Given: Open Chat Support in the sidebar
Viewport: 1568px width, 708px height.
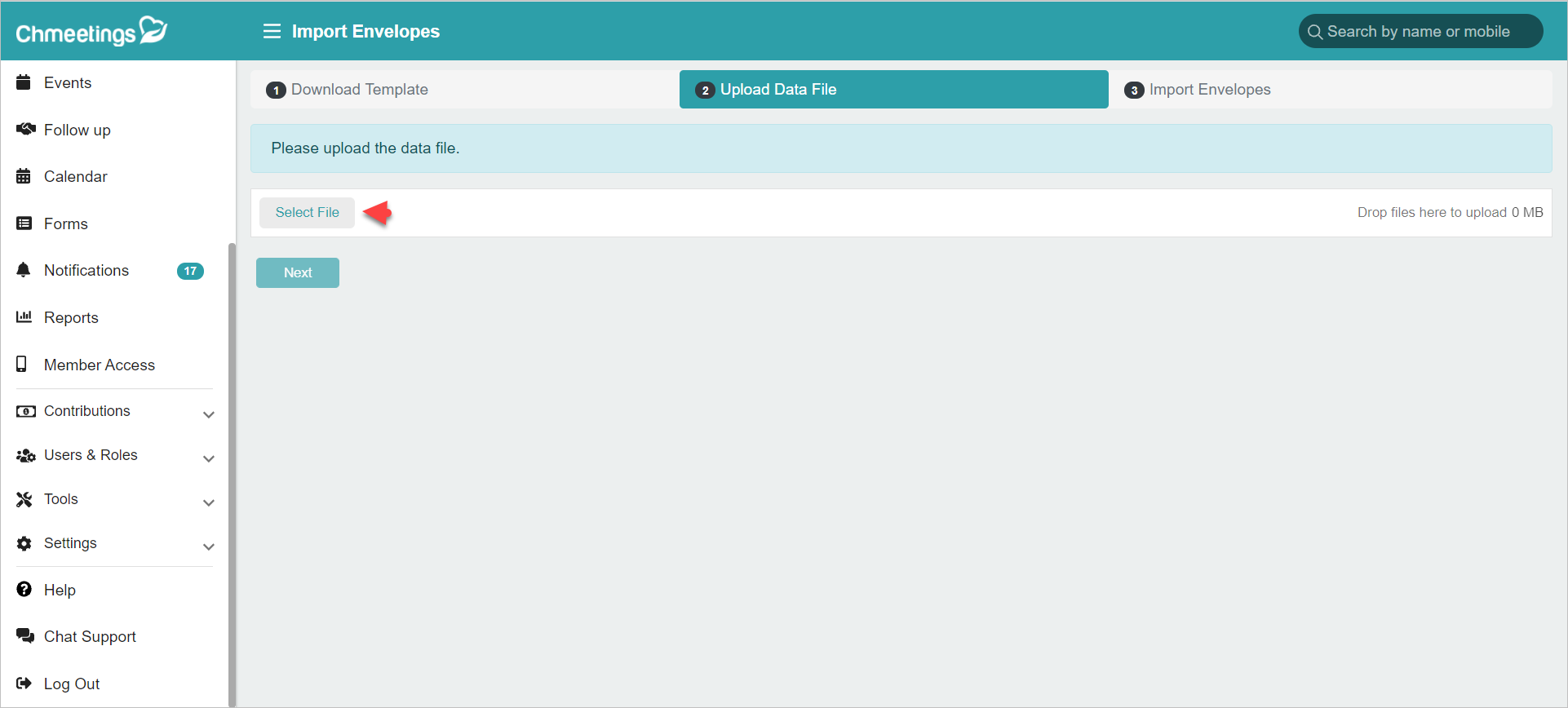Looking at the screenshot, I should tap(90, 636).
